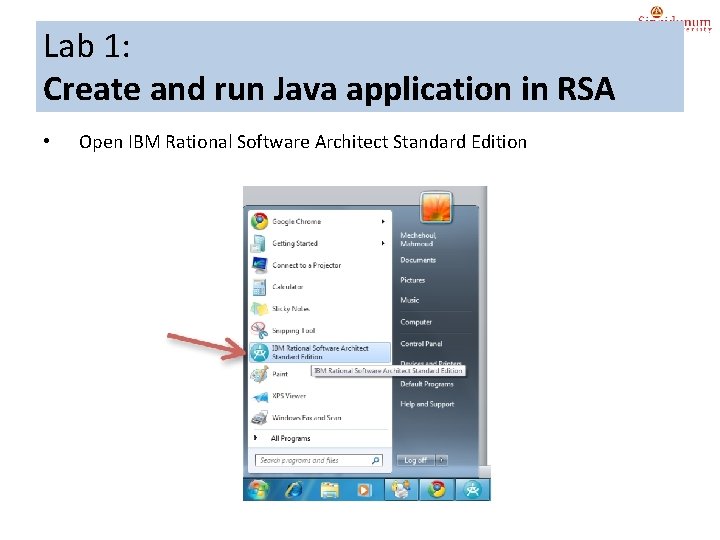Image resolution: width=720 pixels, height=540 pixels.
Task: Click the Search programs and files field
Action: click(x=319, y=460)
